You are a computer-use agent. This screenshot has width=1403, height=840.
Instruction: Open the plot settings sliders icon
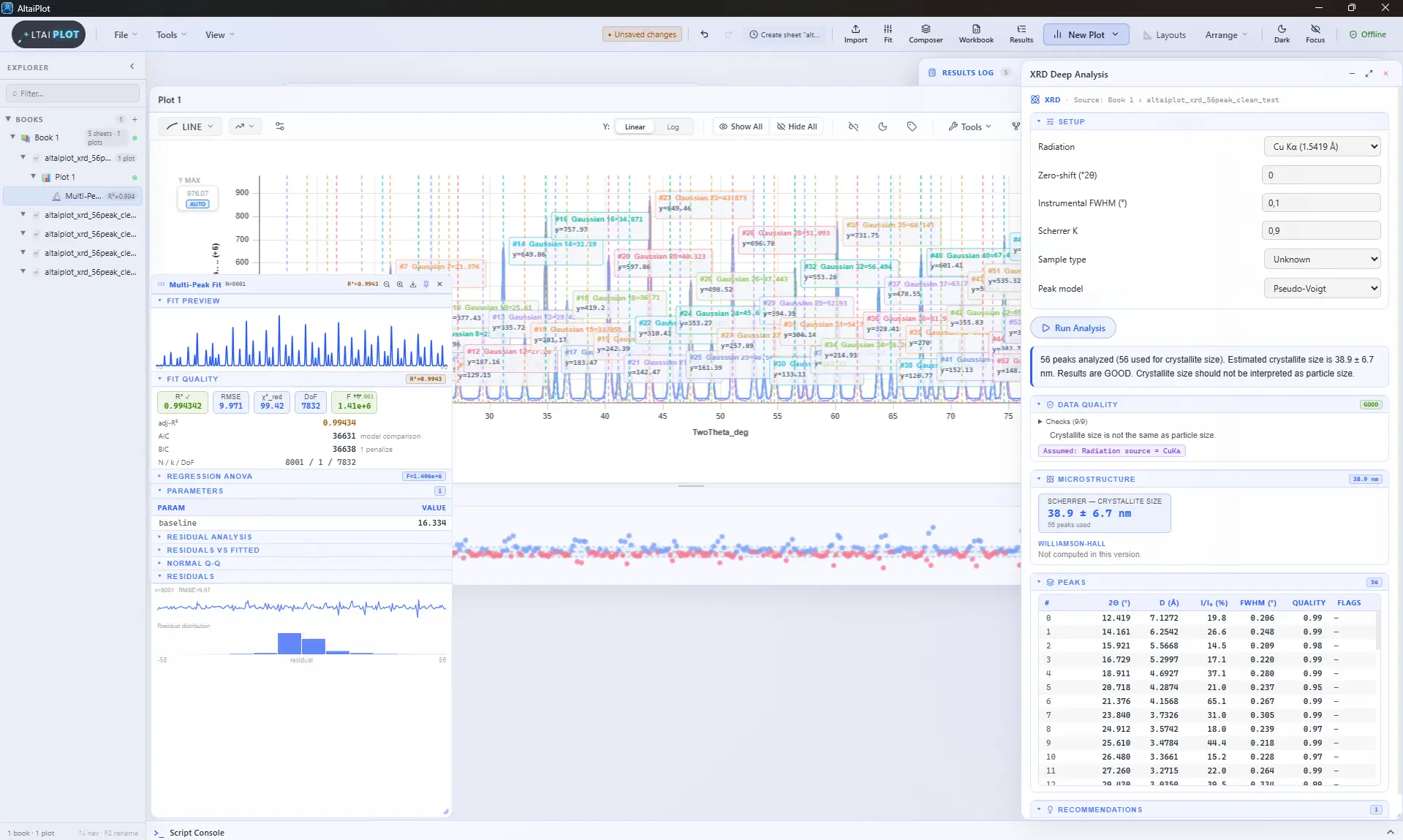[x=280, y=126]
